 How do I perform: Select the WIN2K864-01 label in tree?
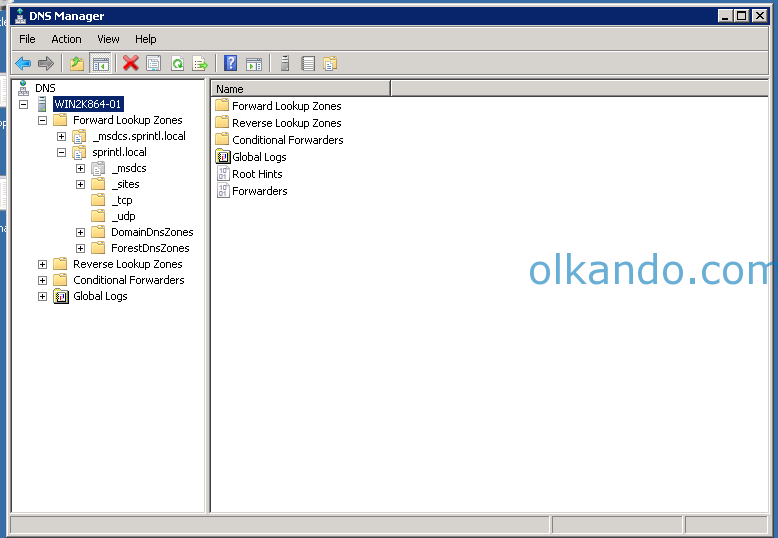pos(88,104)
